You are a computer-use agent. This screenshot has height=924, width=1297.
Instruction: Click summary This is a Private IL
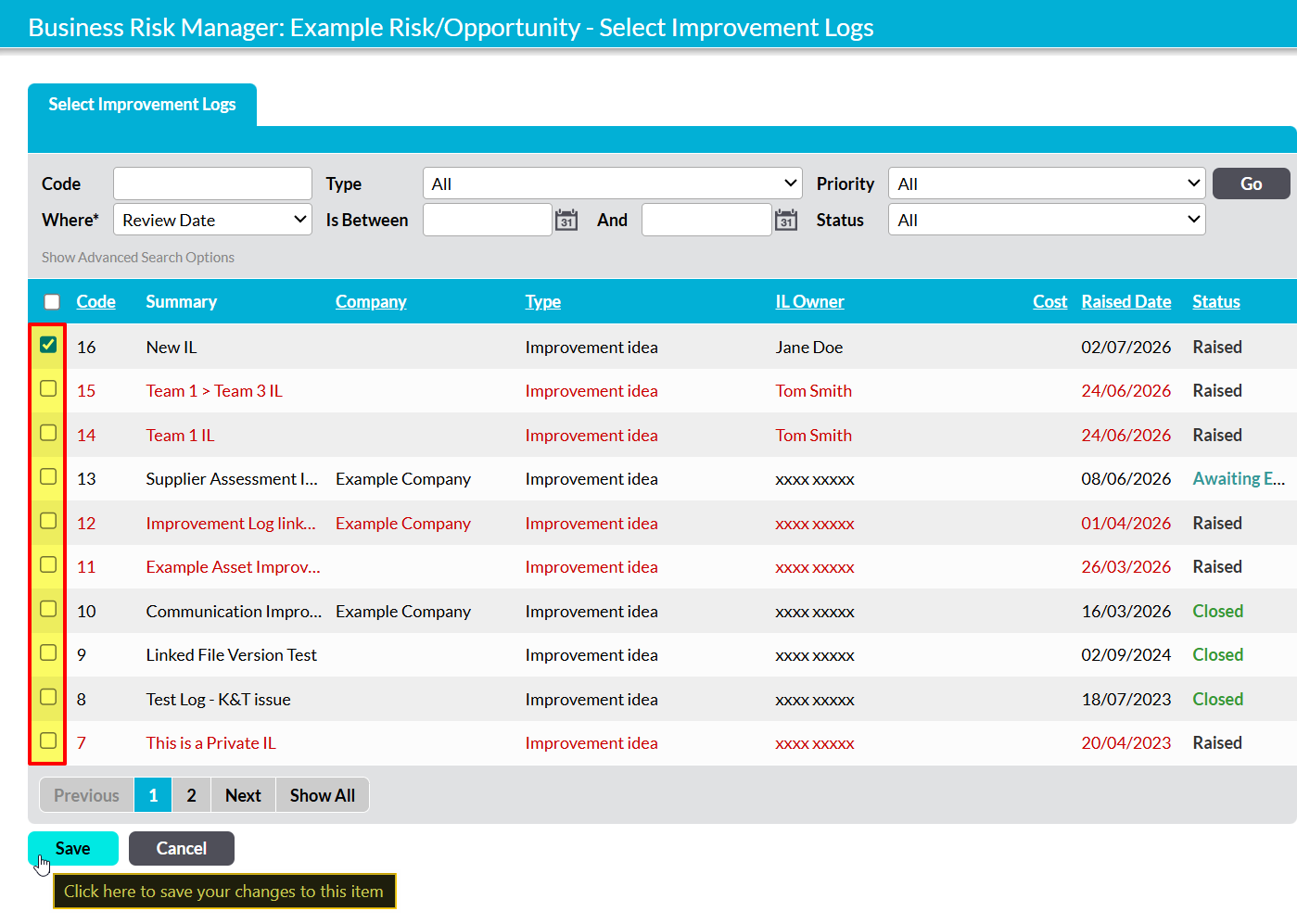210,743
